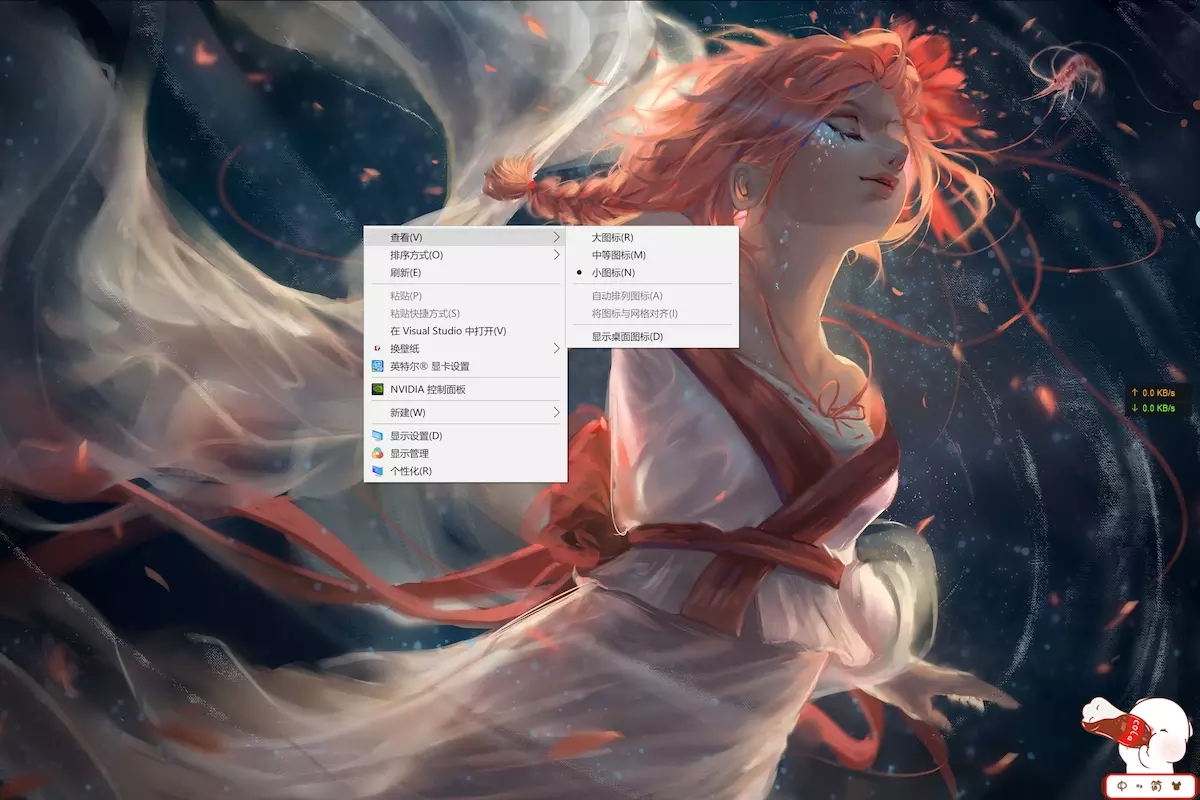Screen dimensions: 1200x800
Task: Expand the 换壁纸 submenu arrow
Action: tap(557, 348)
